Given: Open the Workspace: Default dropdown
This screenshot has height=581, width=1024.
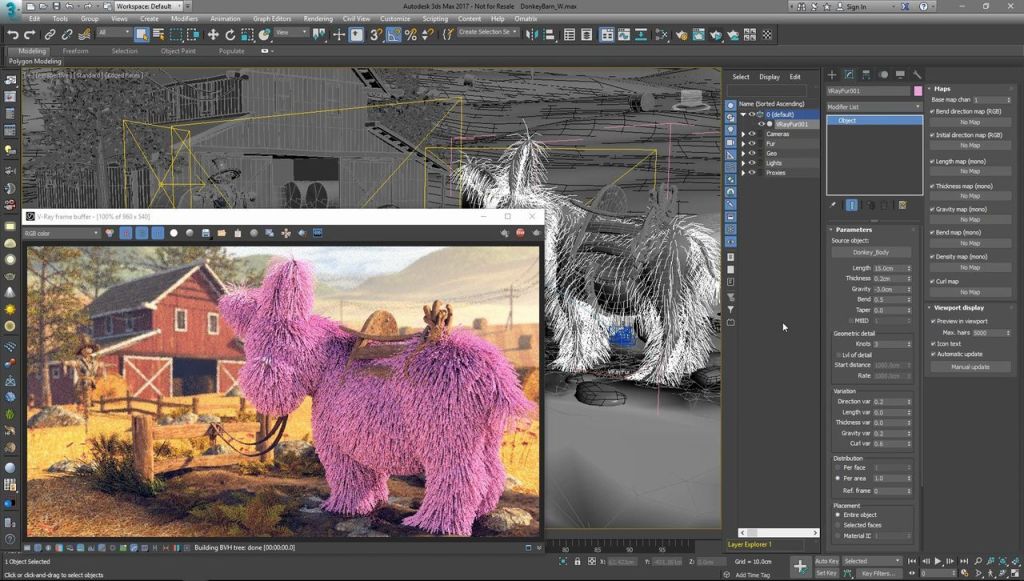Looking at the screenshot, I should click(150, 6).
